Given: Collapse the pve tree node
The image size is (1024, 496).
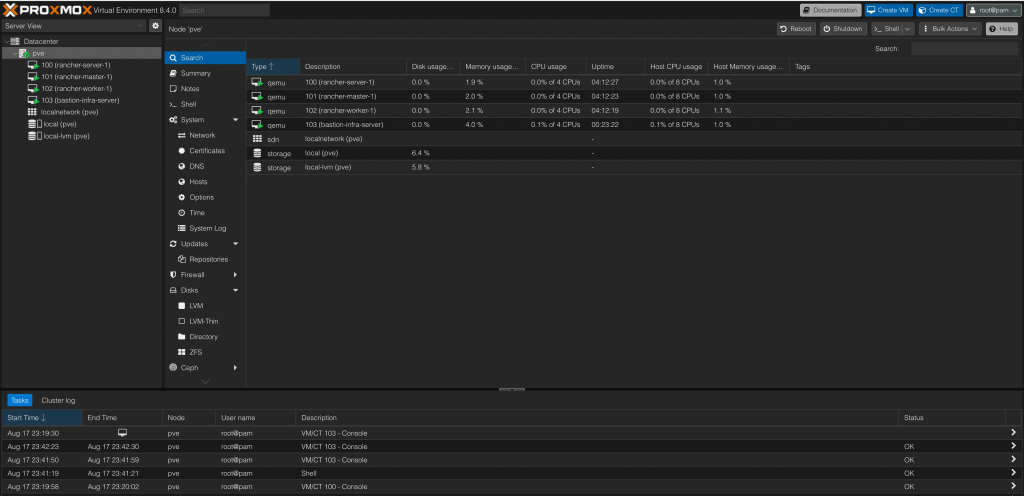Looking at the screenshot, I should [15, 54].
